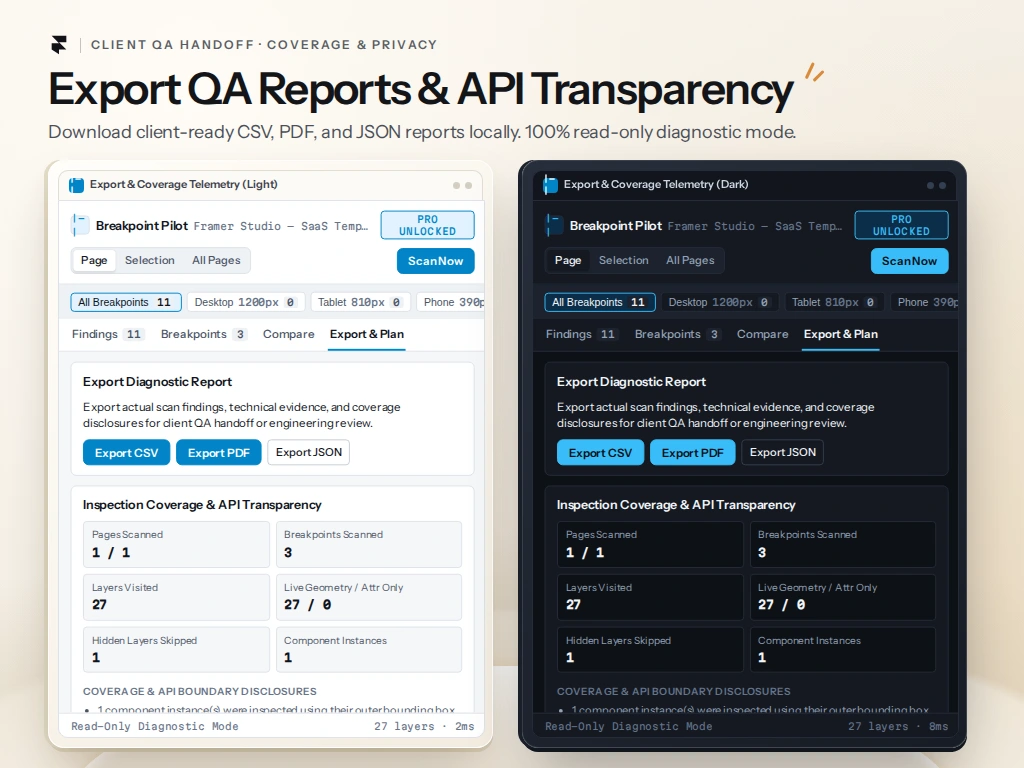Open the Breakpoints tab in the Light panel
This screenshot has width=1024, height=768.
point(204,334)
